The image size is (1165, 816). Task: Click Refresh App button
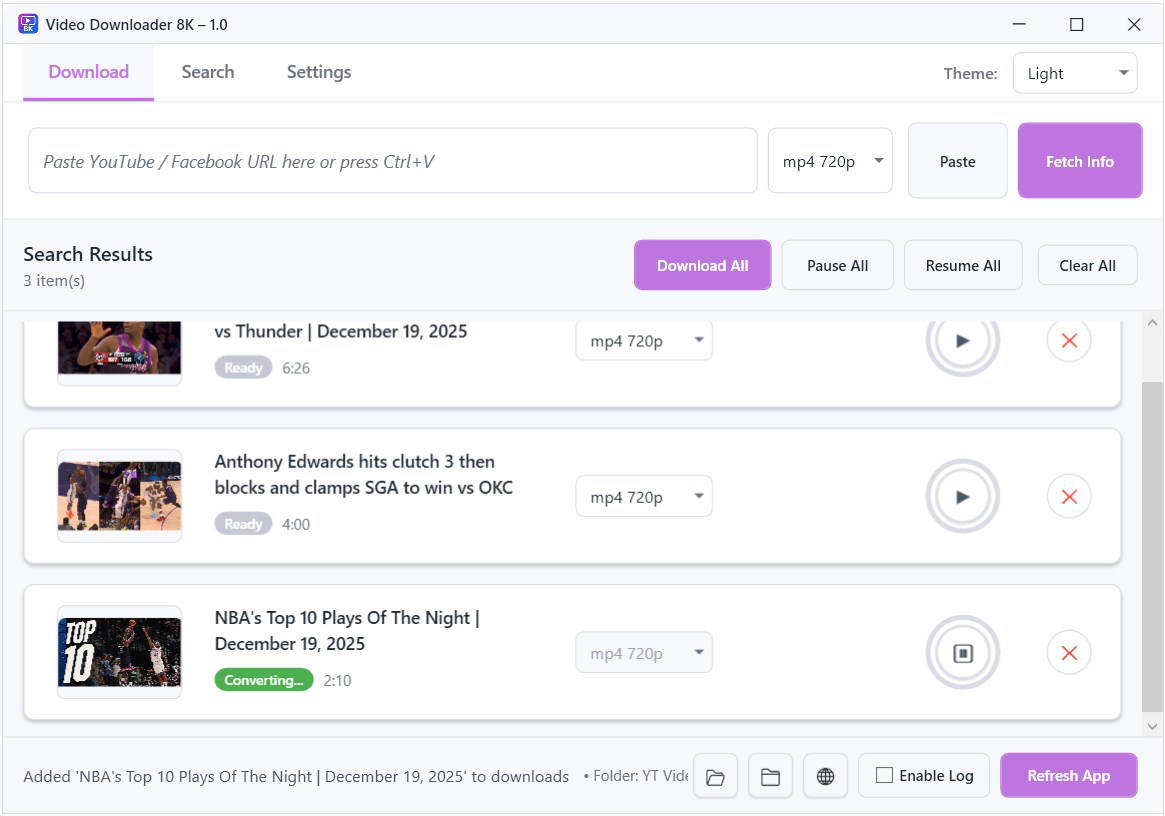point(1068,775)
